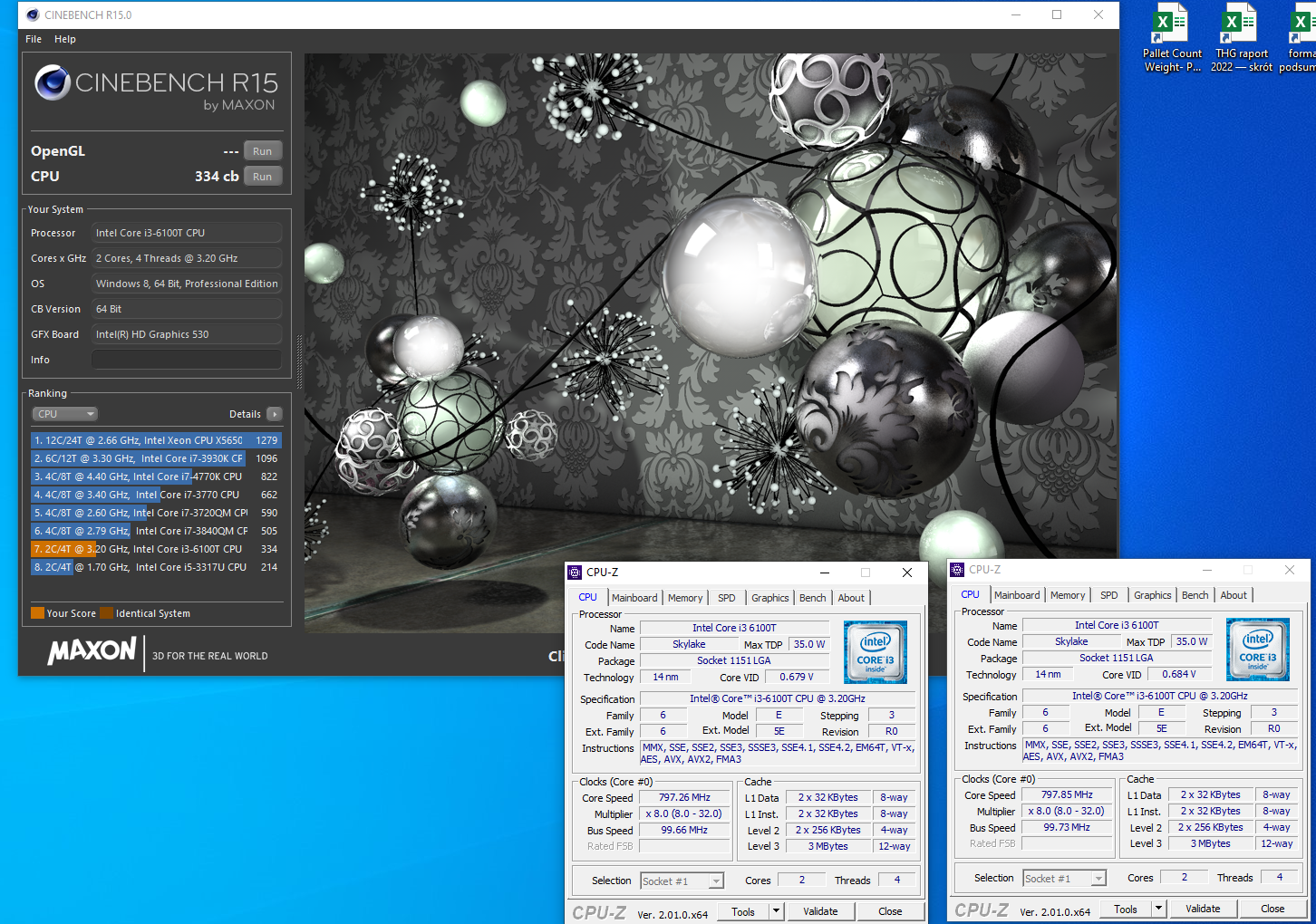
Task: Click Close button in left CPU-Z
Action: point(890,912)
